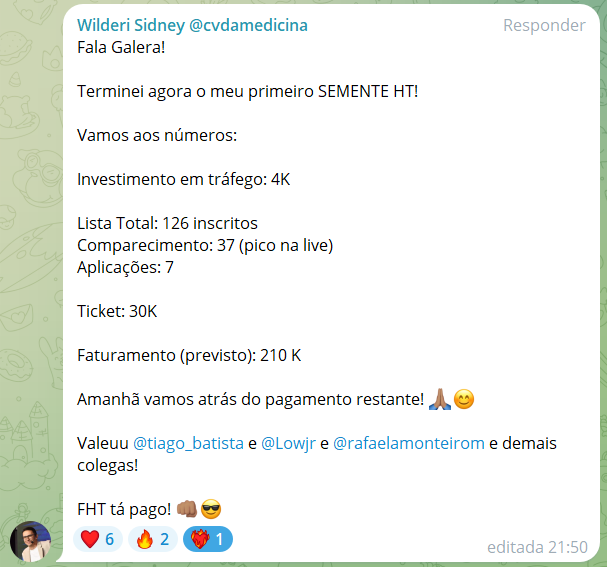
Task: Click the SEMENTE HT text line
Action: click(248, 91)
